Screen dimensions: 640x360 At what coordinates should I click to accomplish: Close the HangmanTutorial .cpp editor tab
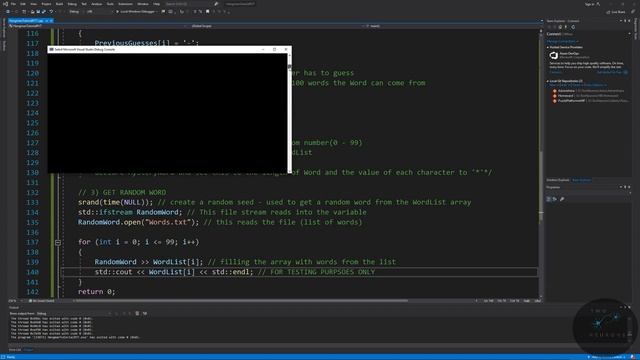click(x=51, y=20)
